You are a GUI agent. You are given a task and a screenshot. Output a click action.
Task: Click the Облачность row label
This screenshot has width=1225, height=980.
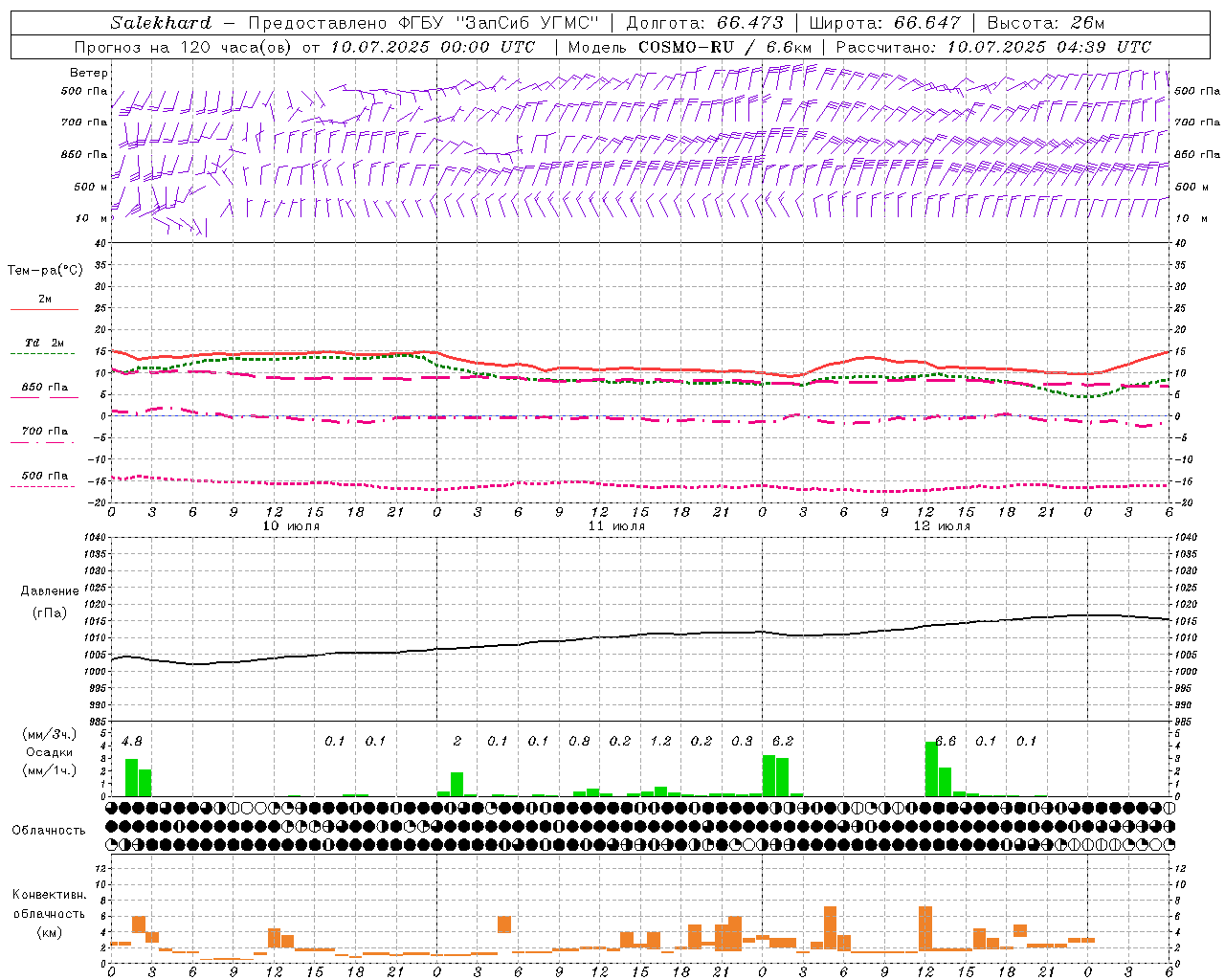[x=49, y=831]
